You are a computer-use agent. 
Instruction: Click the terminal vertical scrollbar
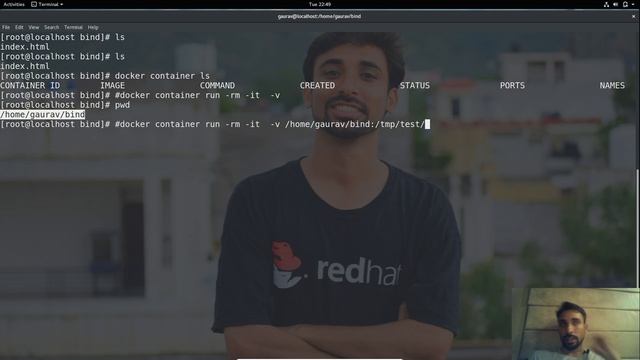[x=638, y=229]
